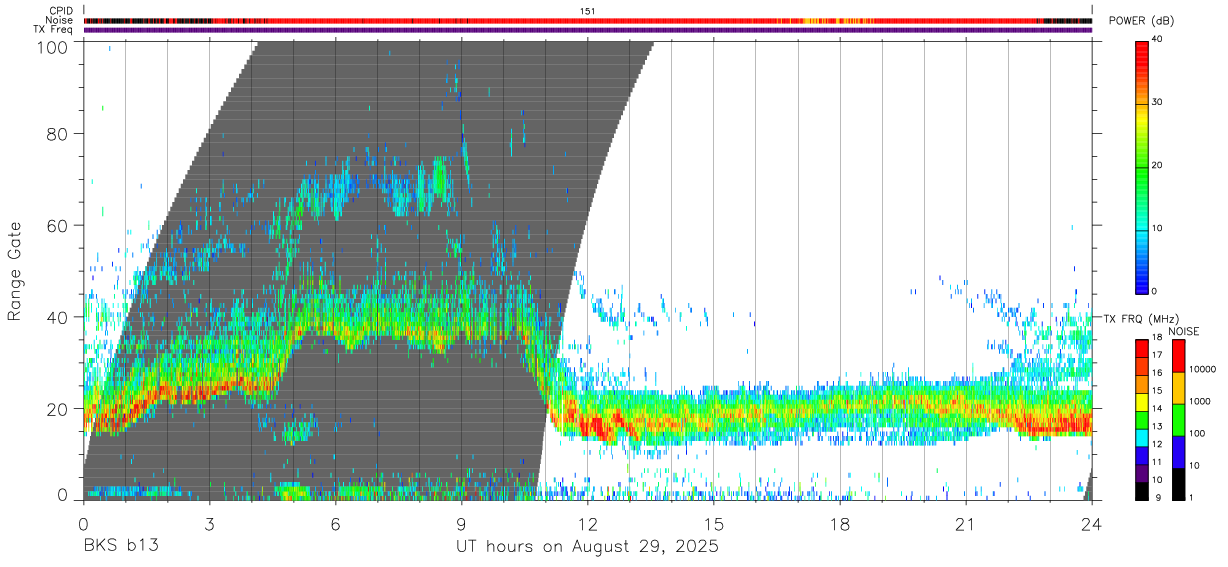Click the Noise row label at top left

tap(60, 20)
